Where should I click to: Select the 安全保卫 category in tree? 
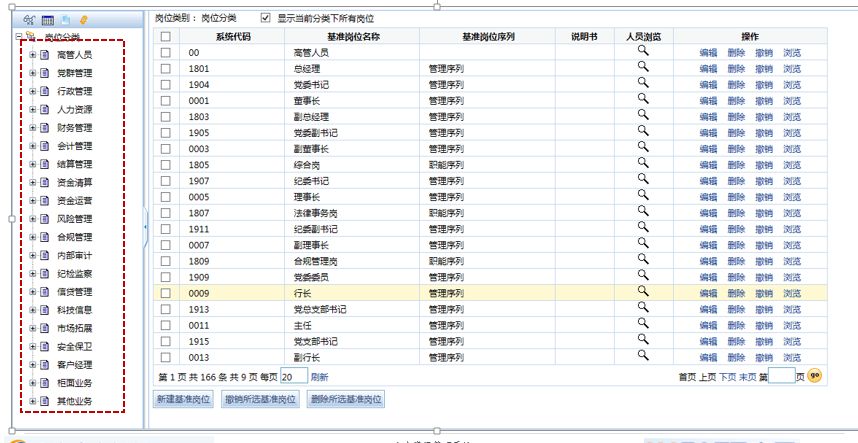pos(74,347)
